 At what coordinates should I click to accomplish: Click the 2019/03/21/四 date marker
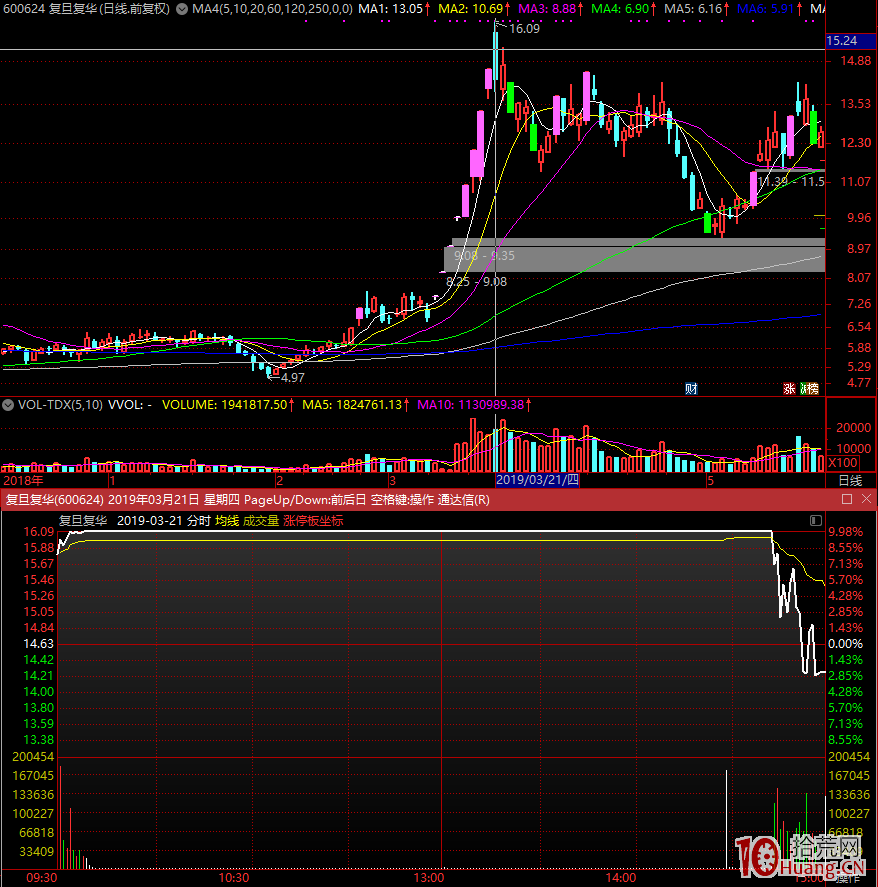537,480
